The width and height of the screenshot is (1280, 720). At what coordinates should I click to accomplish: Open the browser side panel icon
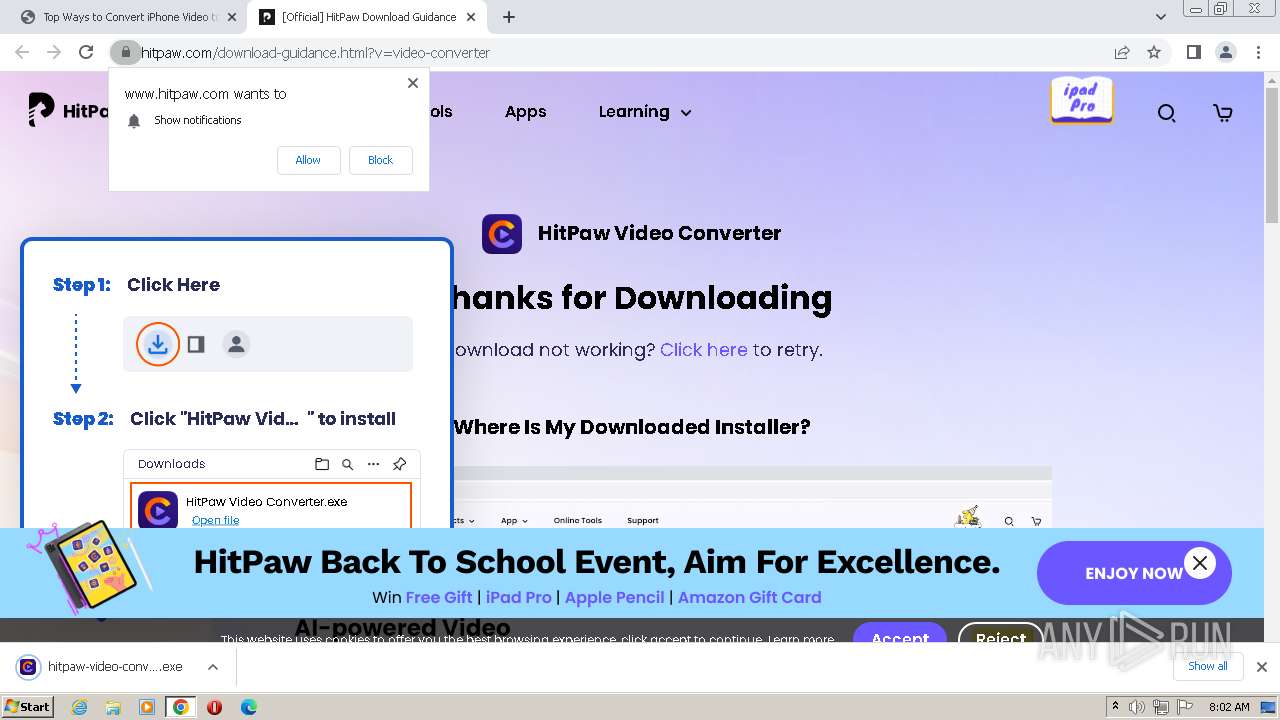coord(1193,52)
